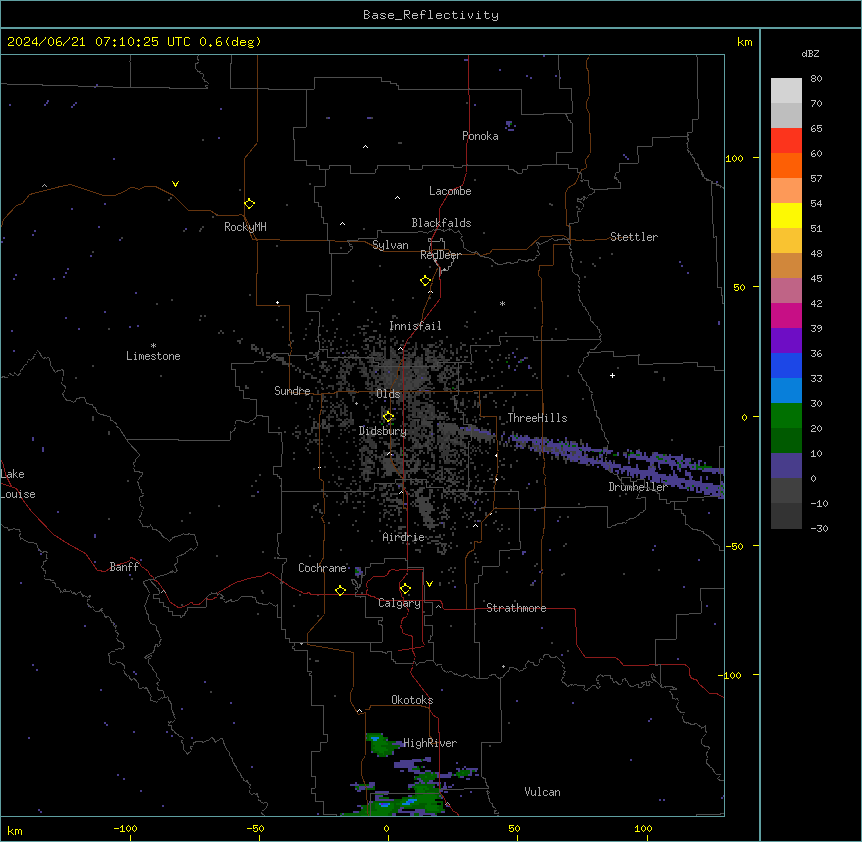
Task: Click the Drumheller label
Action: (x=638, y=487)
